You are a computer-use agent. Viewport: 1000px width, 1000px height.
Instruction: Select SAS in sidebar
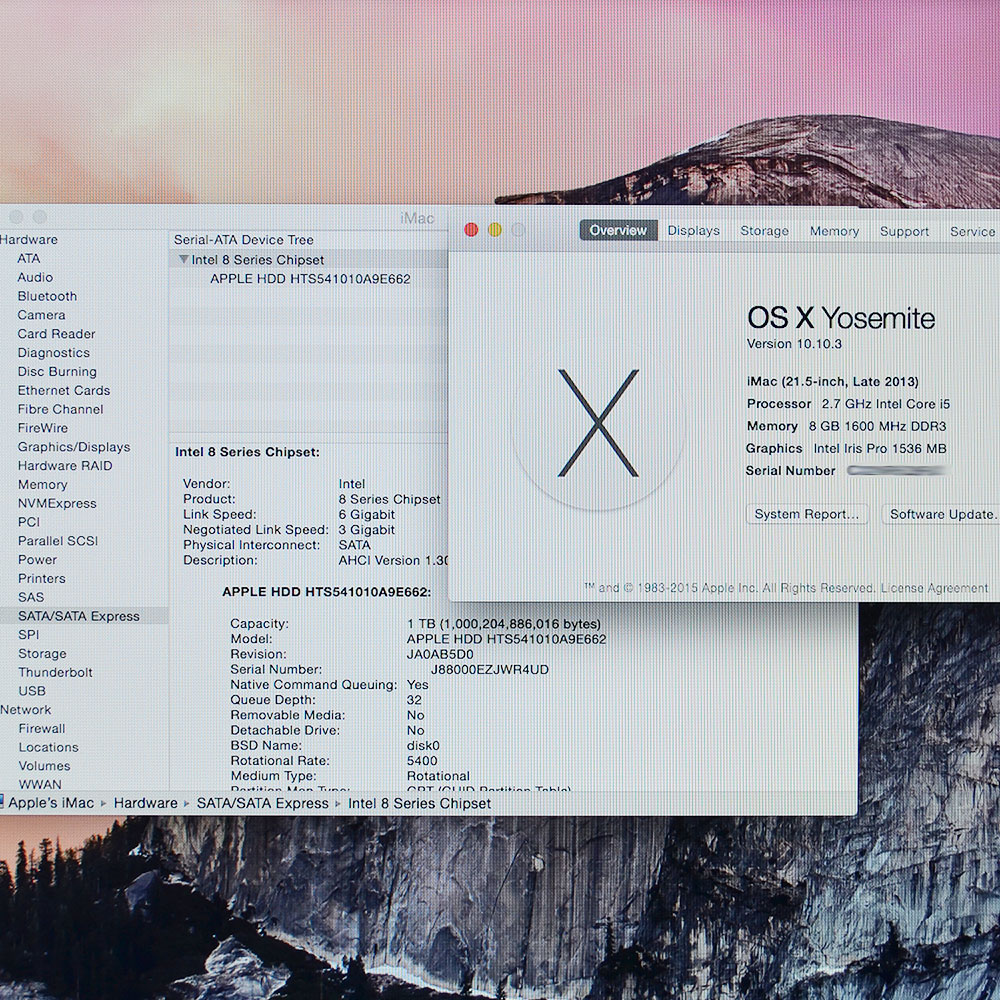(31, 597)
